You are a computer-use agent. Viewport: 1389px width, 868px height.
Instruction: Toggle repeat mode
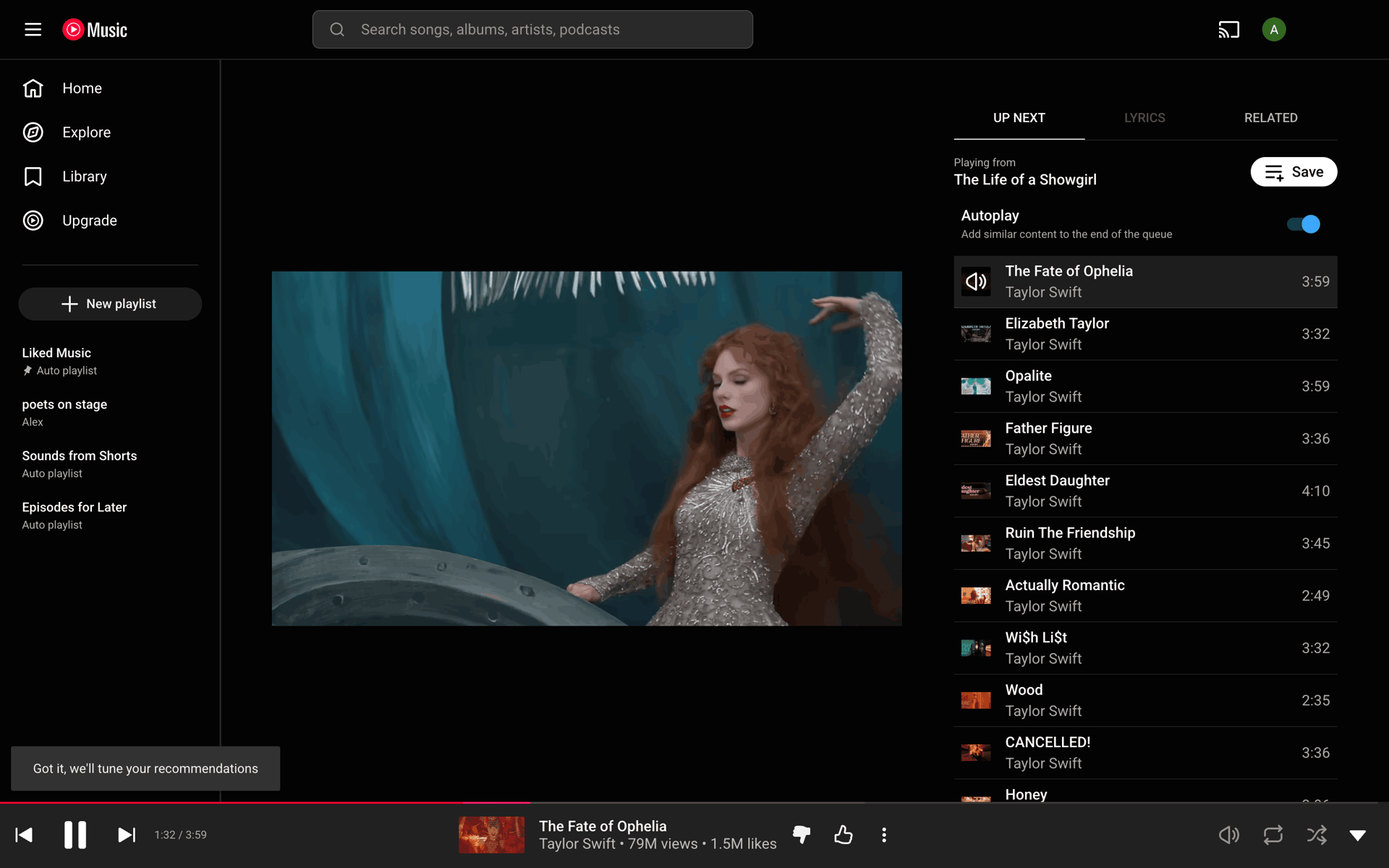(x=1273, y=835)
